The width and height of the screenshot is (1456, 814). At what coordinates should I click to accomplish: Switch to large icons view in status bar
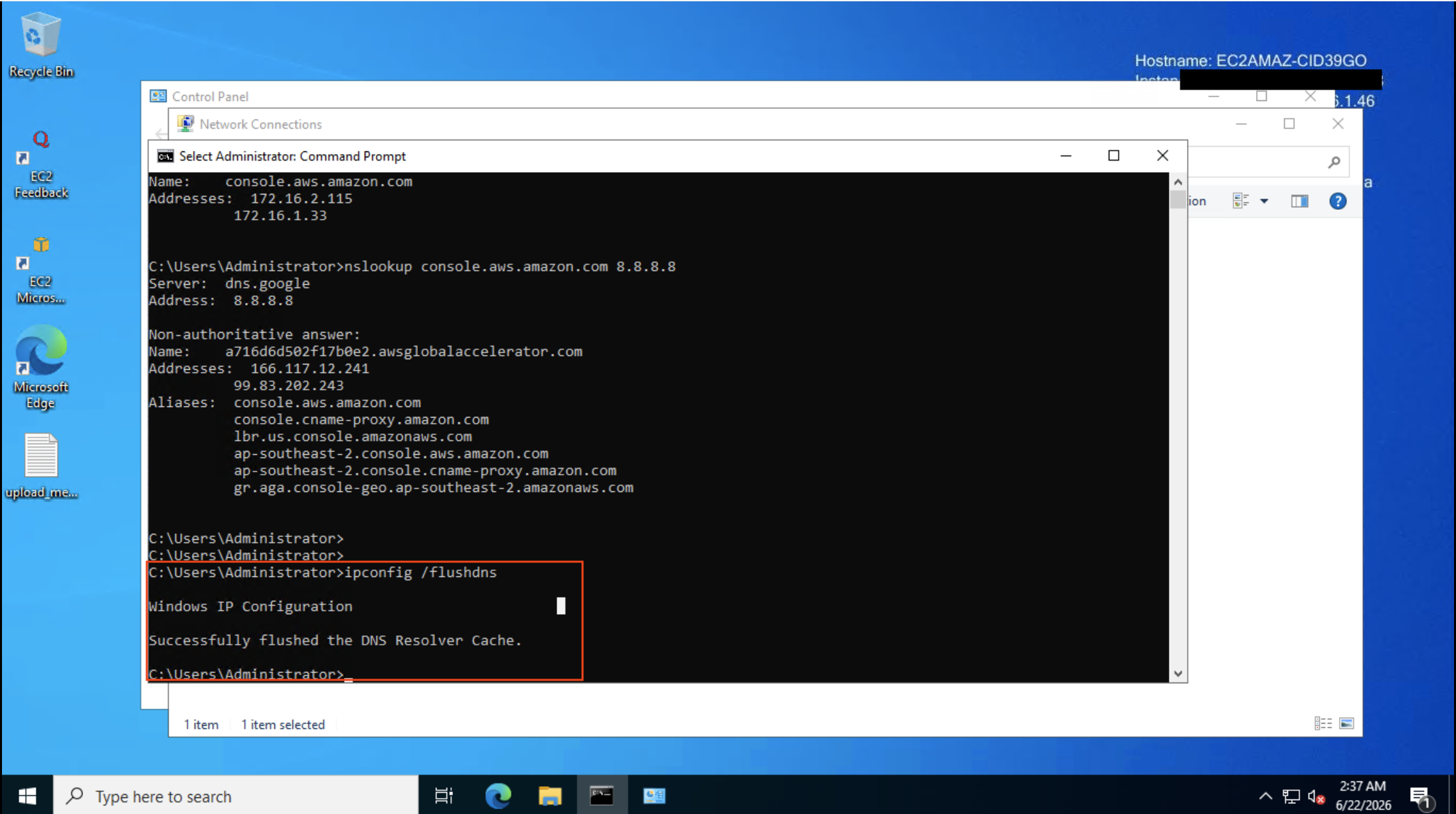point(1346,723)
